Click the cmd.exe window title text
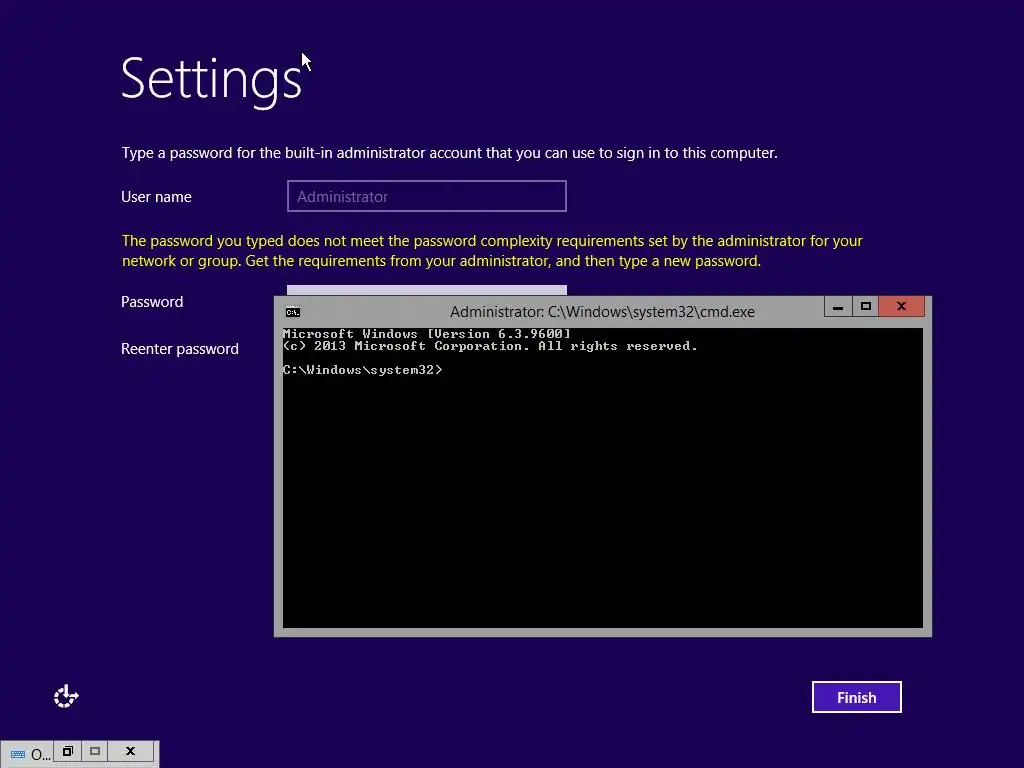Image resolution: width=1024 pixels, height=768 pixels. (602, 312)
